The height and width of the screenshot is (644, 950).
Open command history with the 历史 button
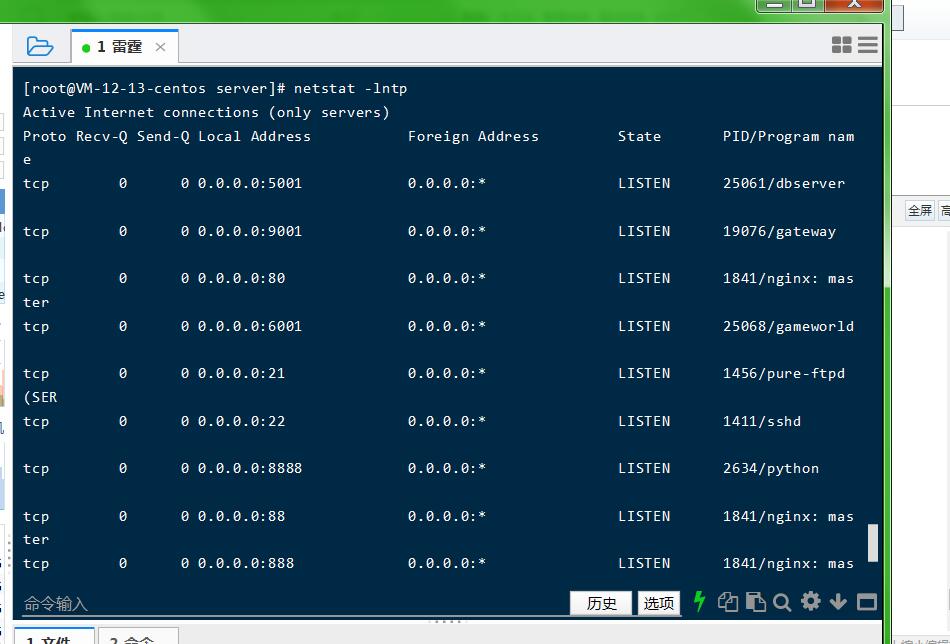point(601,603)
